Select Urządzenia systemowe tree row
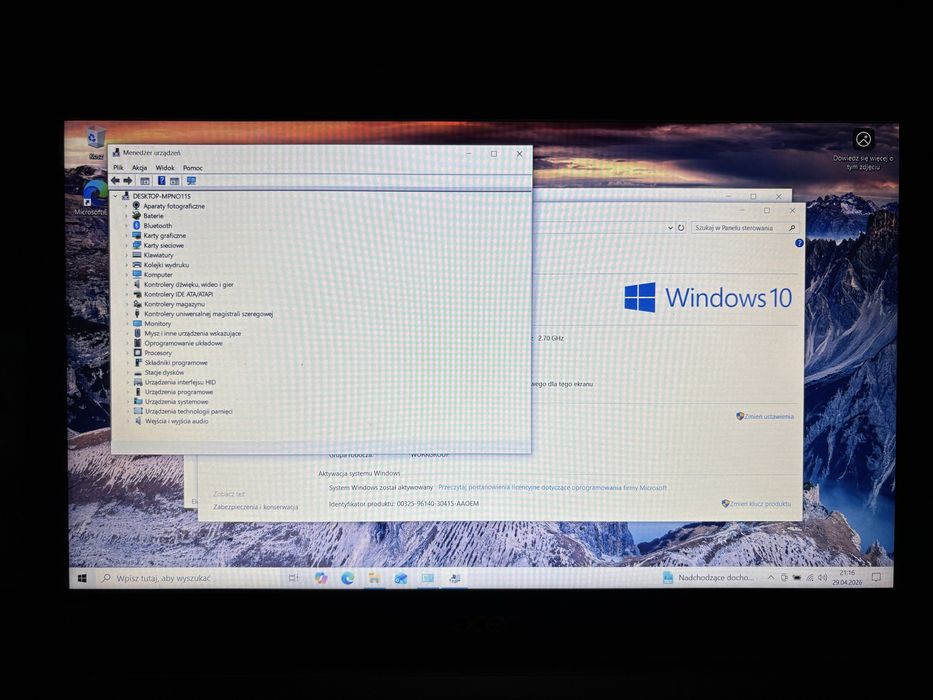 [171, 401]
